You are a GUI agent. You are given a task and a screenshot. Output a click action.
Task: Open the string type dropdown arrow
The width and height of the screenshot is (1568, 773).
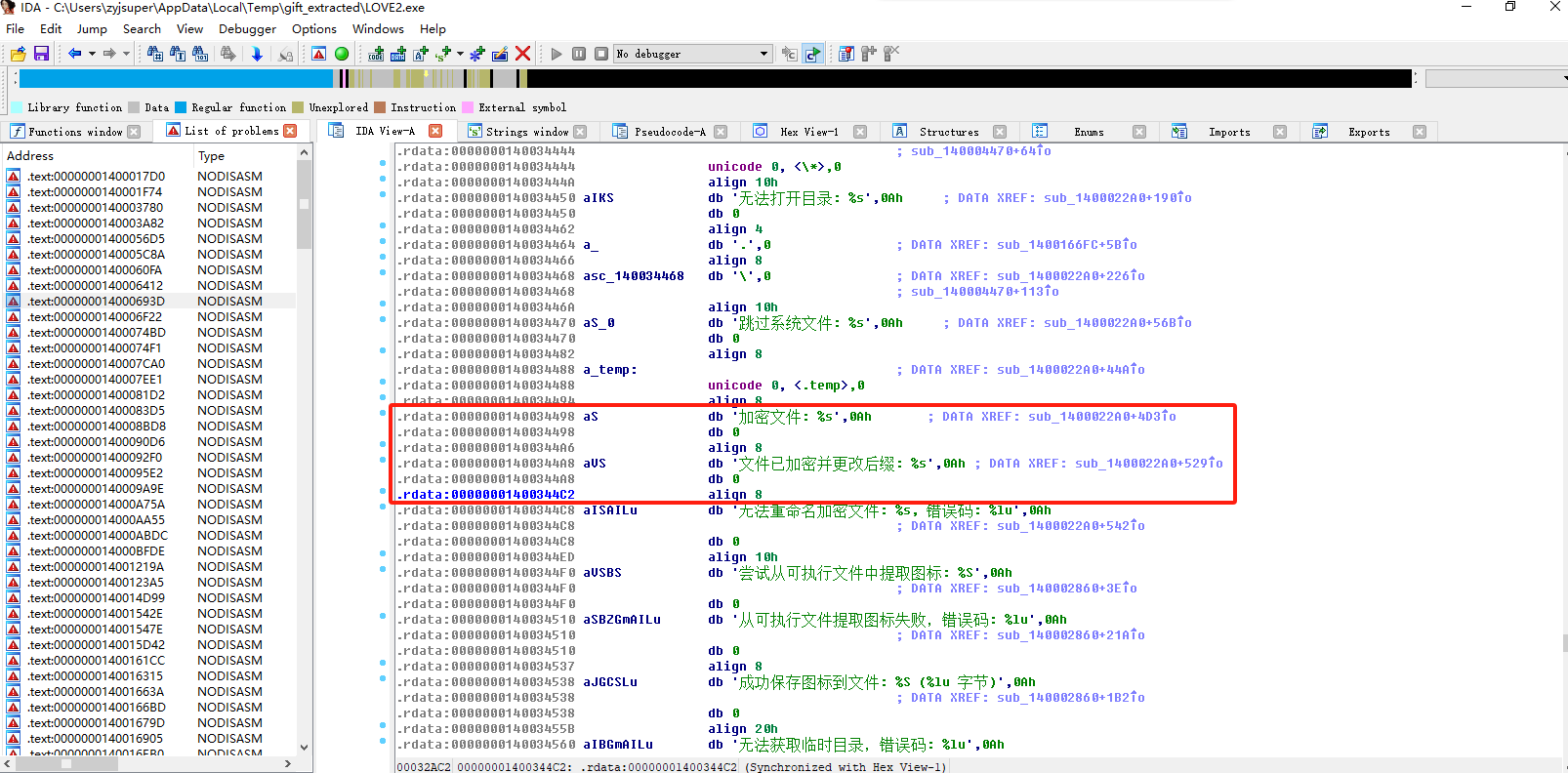(x=460, y=54)
